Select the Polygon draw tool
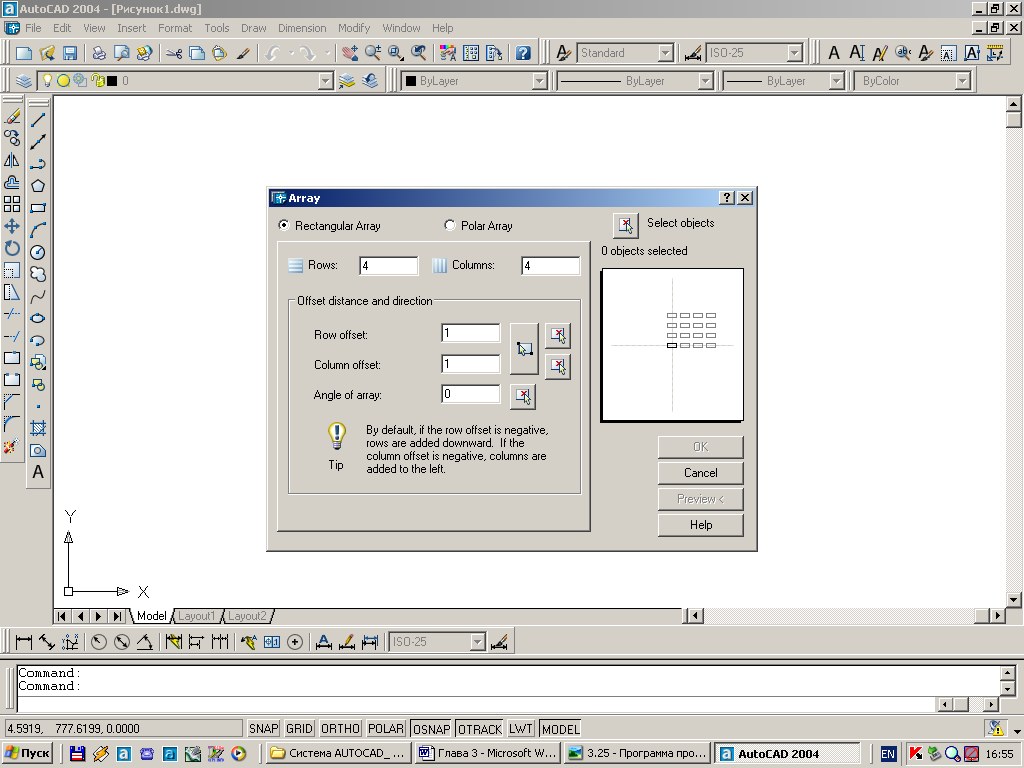The height and width of the screenshot is (768, 1024). [38, 185]
